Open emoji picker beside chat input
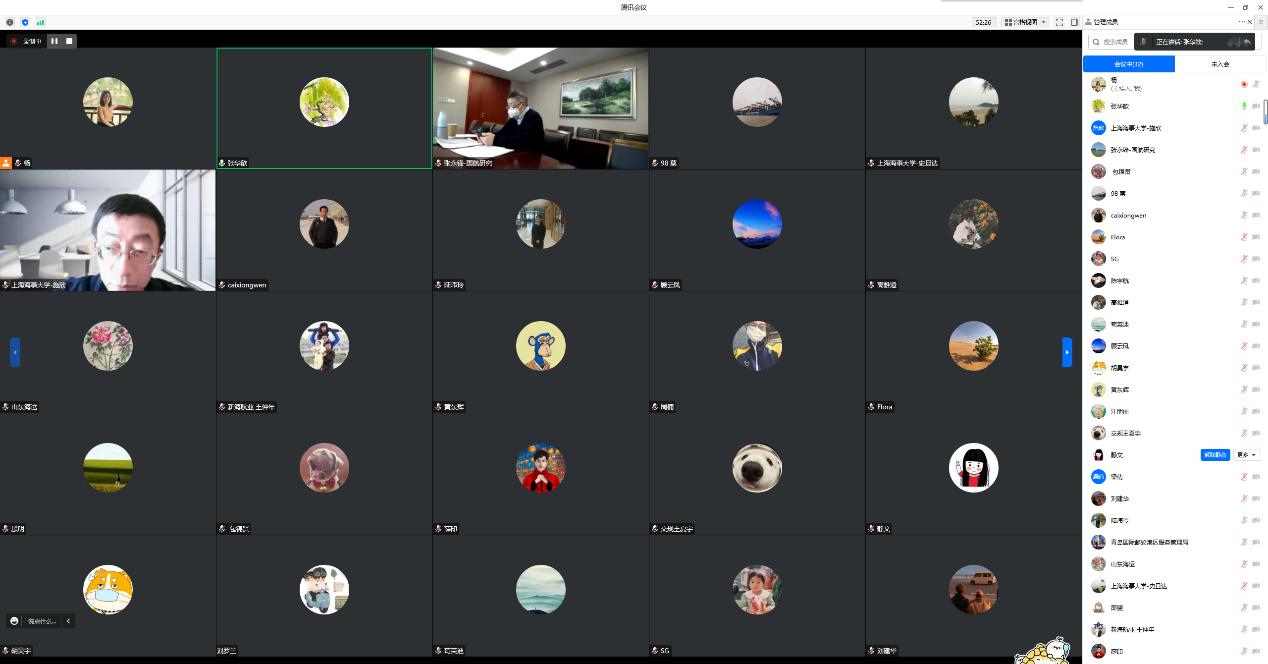The width and height of the screenshot is (1268, 664). (x=15, y=621)
